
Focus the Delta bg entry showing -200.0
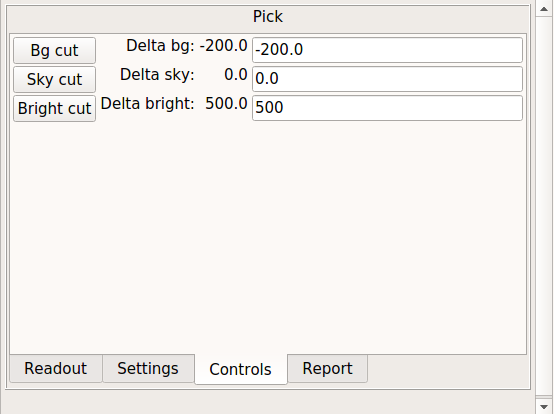(387, 50)
